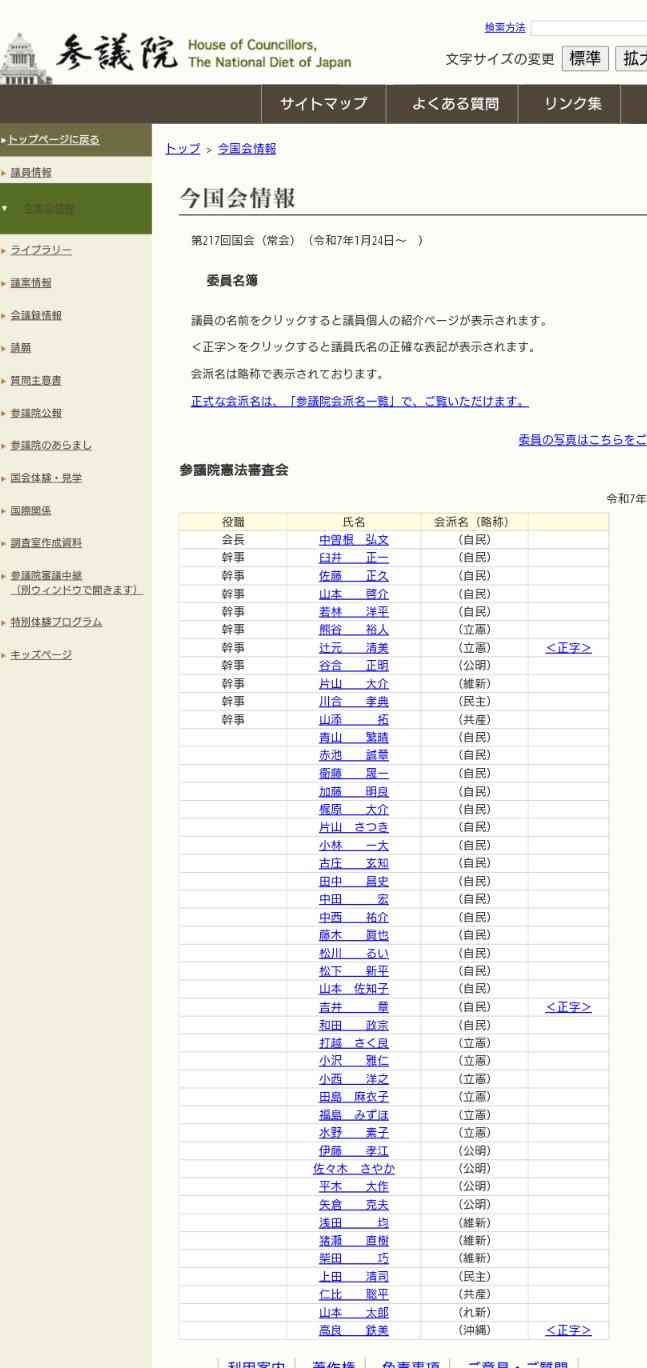Open 青山 繁晴's profile link

coord(353,738)
